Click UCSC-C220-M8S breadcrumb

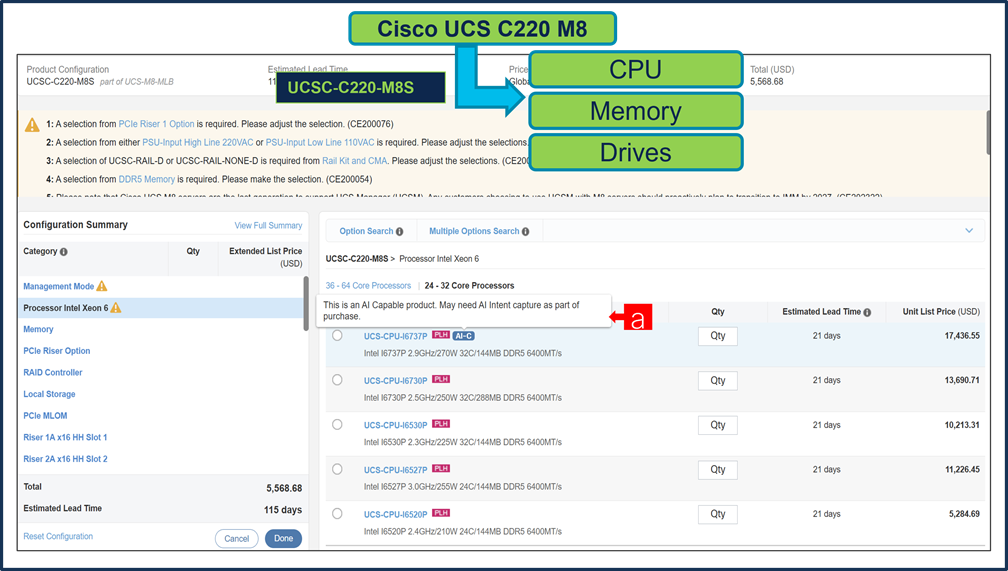tap(357, 259)
